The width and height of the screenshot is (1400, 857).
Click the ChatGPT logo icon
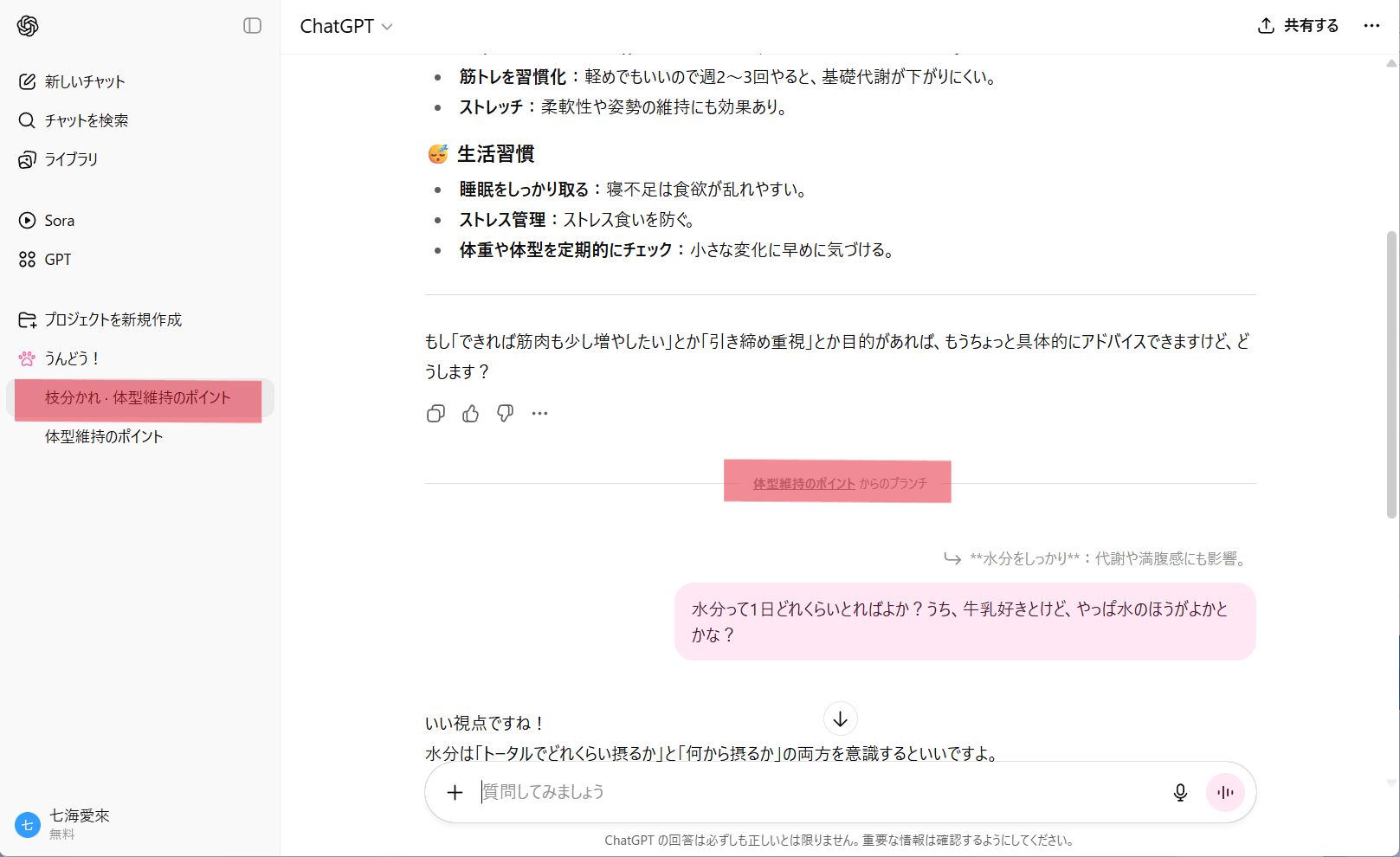[28, 26]
